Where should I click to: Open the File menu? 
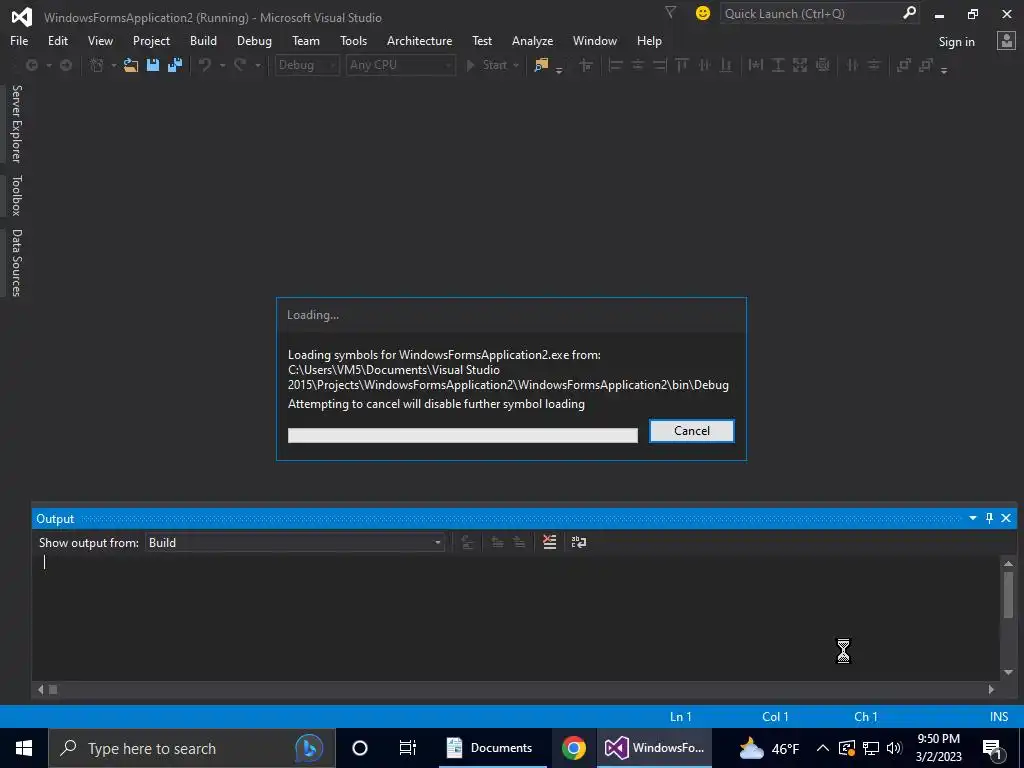coord(19,40)
